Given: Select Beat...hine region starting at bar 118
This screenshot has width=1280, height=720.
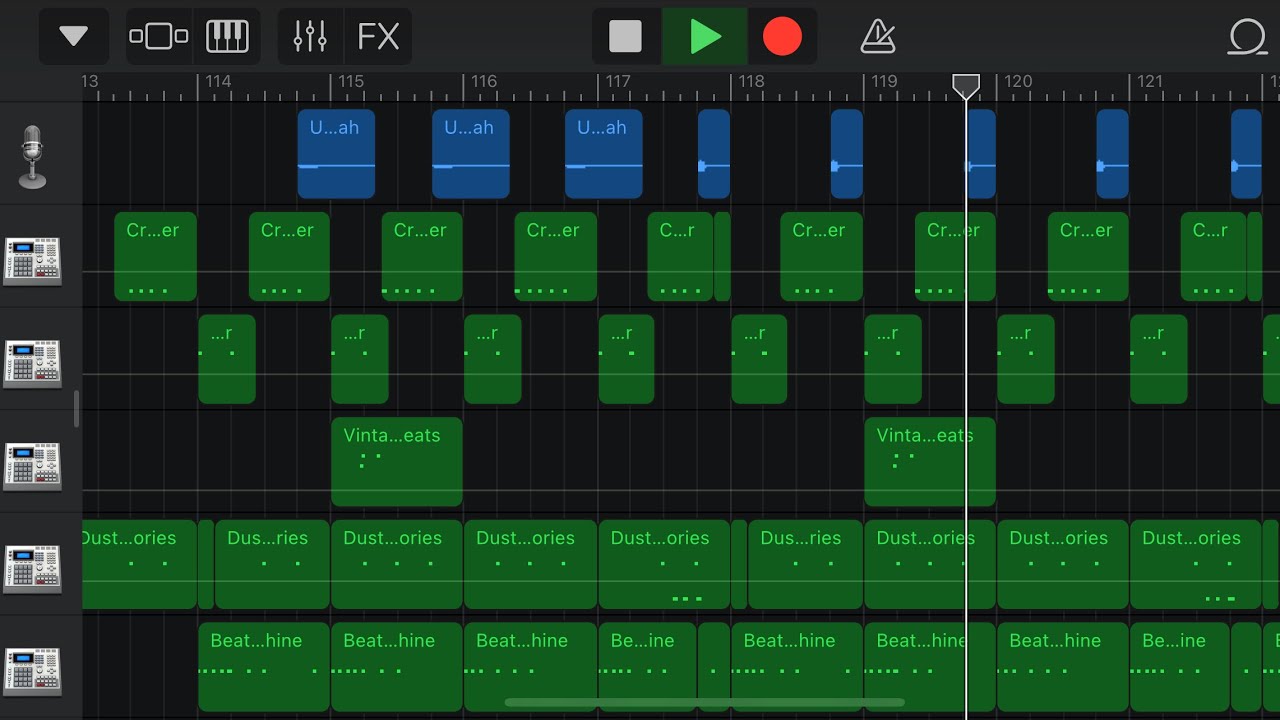Looking at the screenshot, I should point(797,667).
